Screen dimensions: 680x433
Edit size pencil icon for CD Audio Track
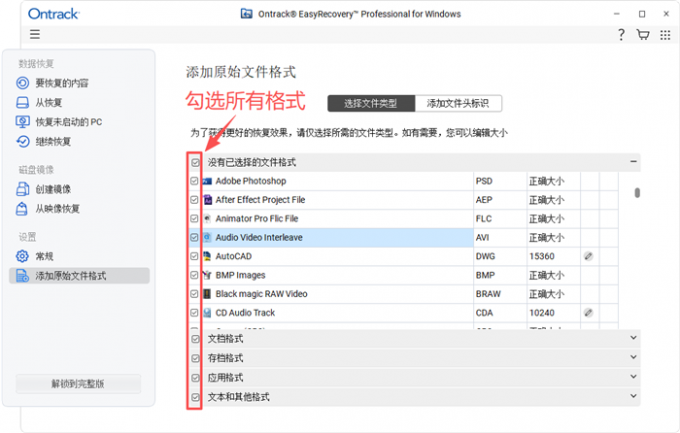pos(588,313)
